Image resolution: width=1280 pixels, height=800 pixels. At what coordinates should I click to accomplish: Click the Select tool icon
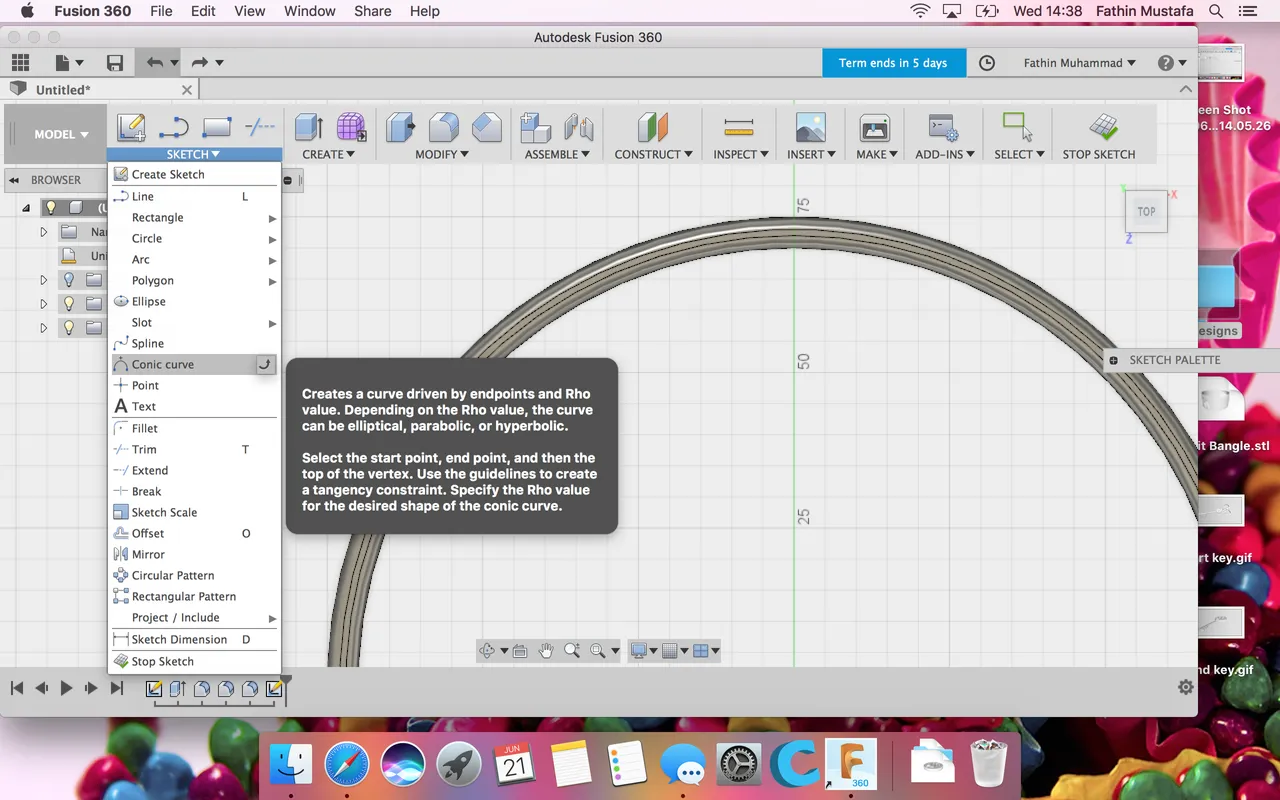pyautogui.click(x=1018, y=127)
